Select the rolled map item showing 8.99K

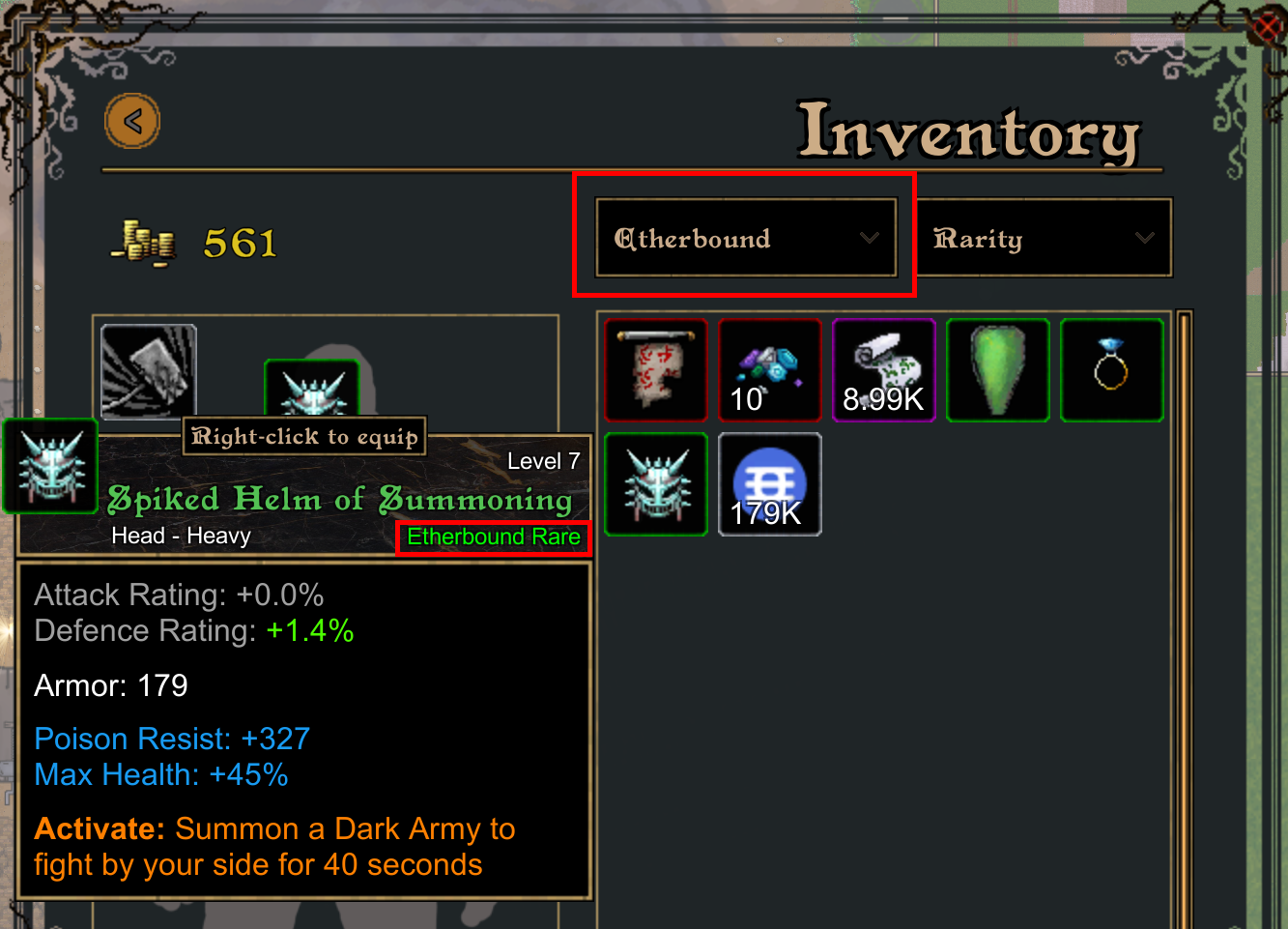pyautogui.click(x=884, y=370)
